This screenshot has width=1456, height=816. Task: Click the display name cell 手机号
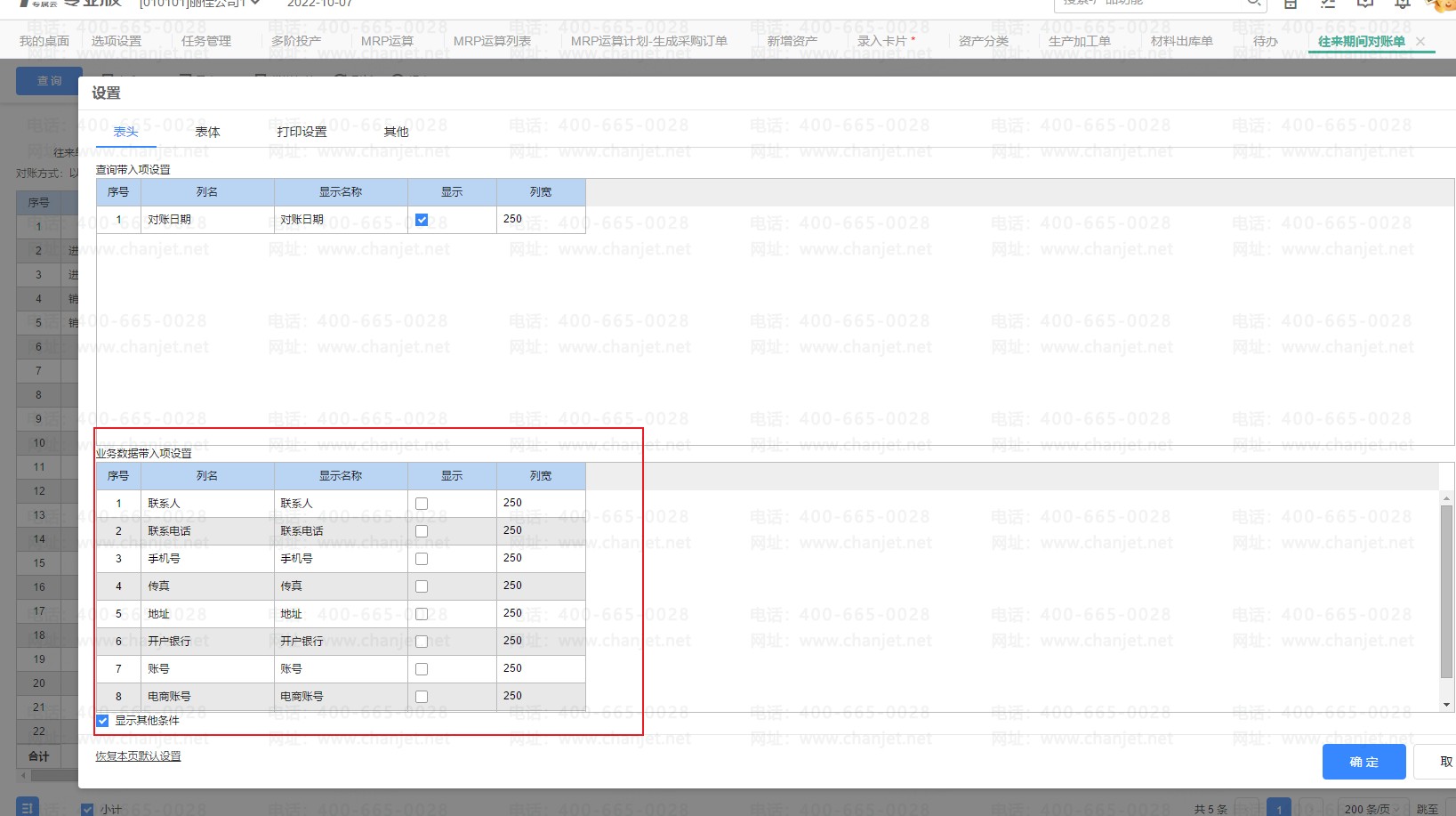(x=341, y=559)
